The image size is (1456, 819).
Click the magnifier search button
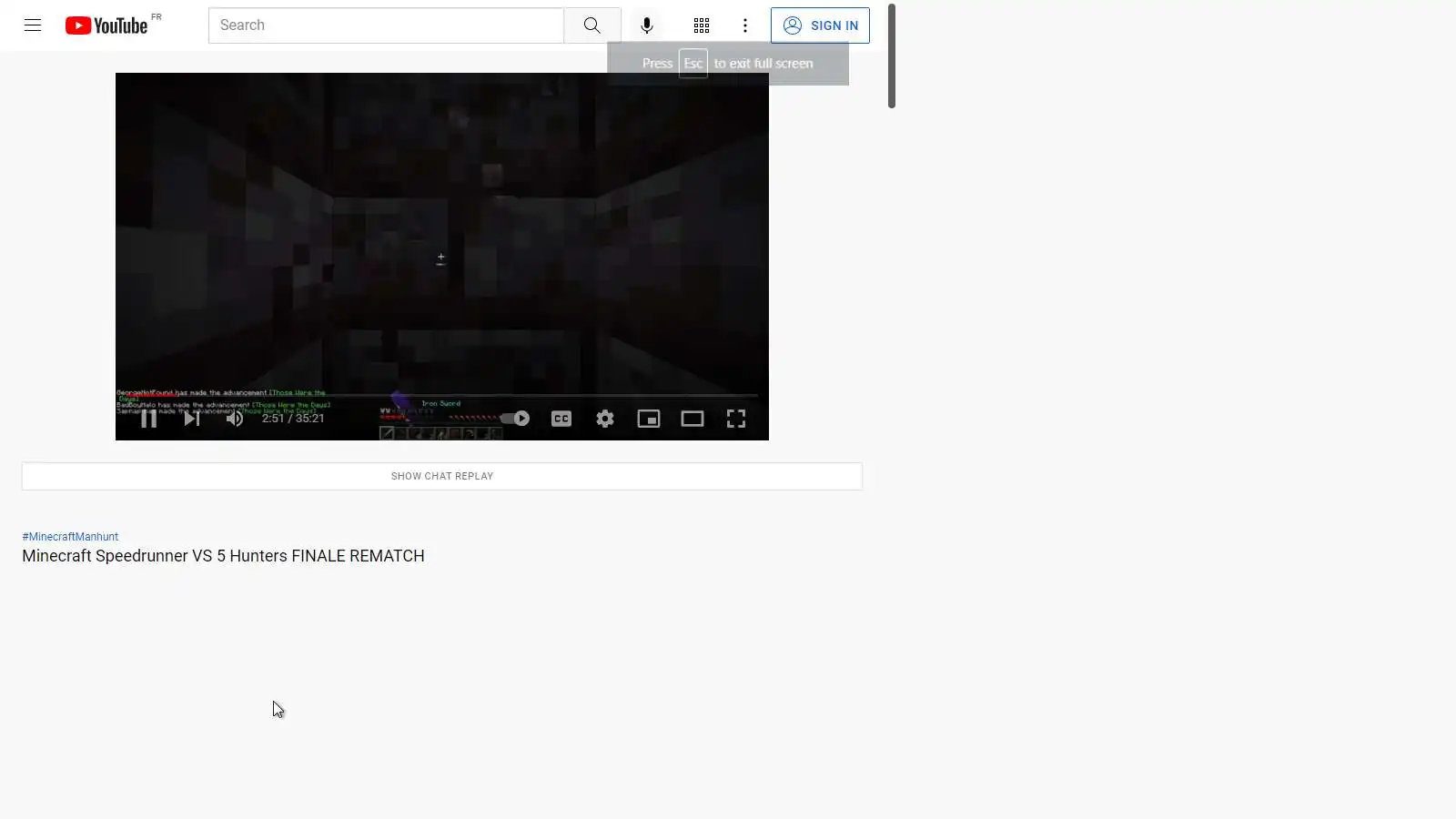[x=592, y=25]
